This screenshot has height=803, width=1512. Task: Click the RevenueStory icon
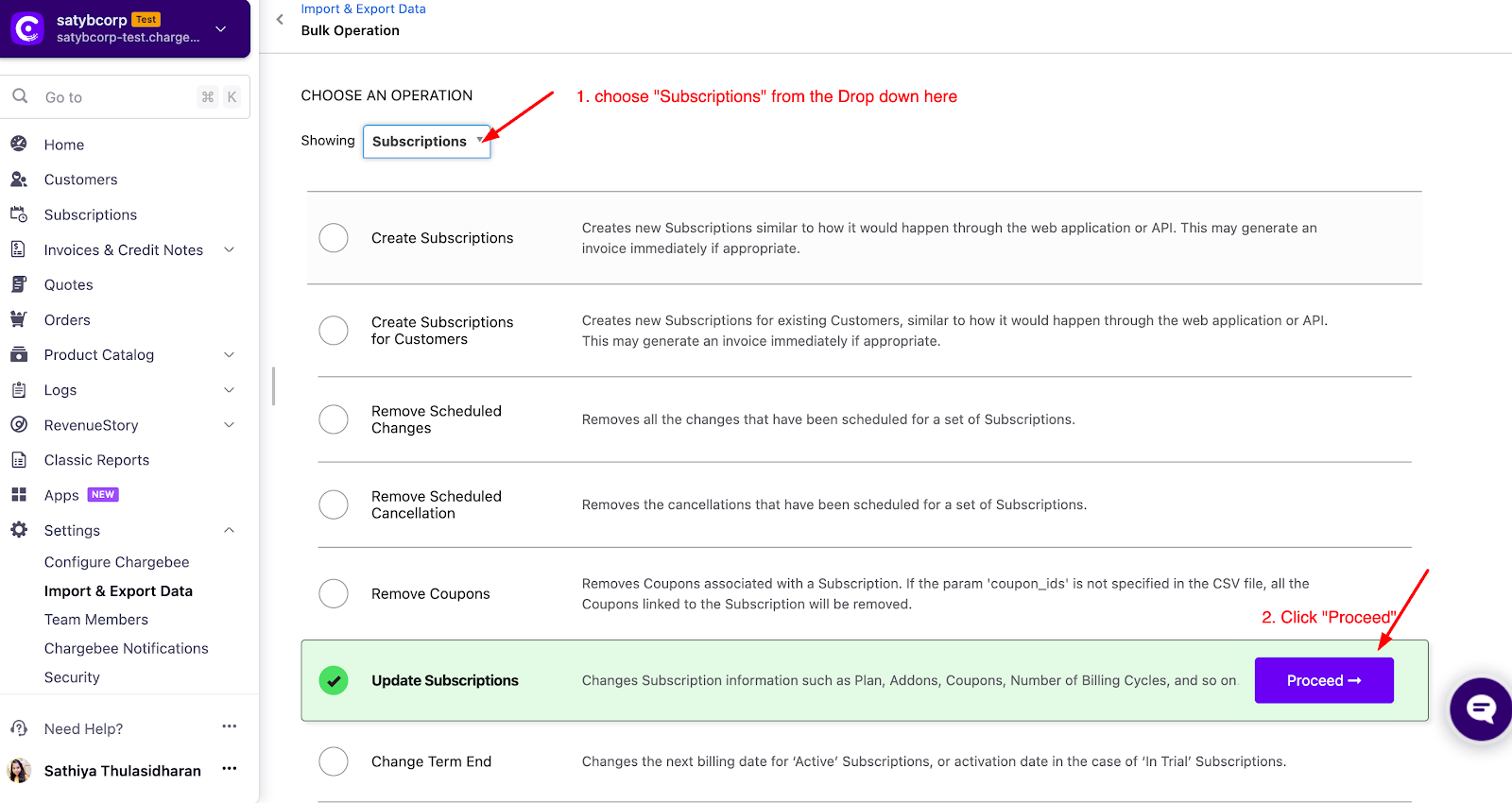pyautogui.click(x=19, y=425)
